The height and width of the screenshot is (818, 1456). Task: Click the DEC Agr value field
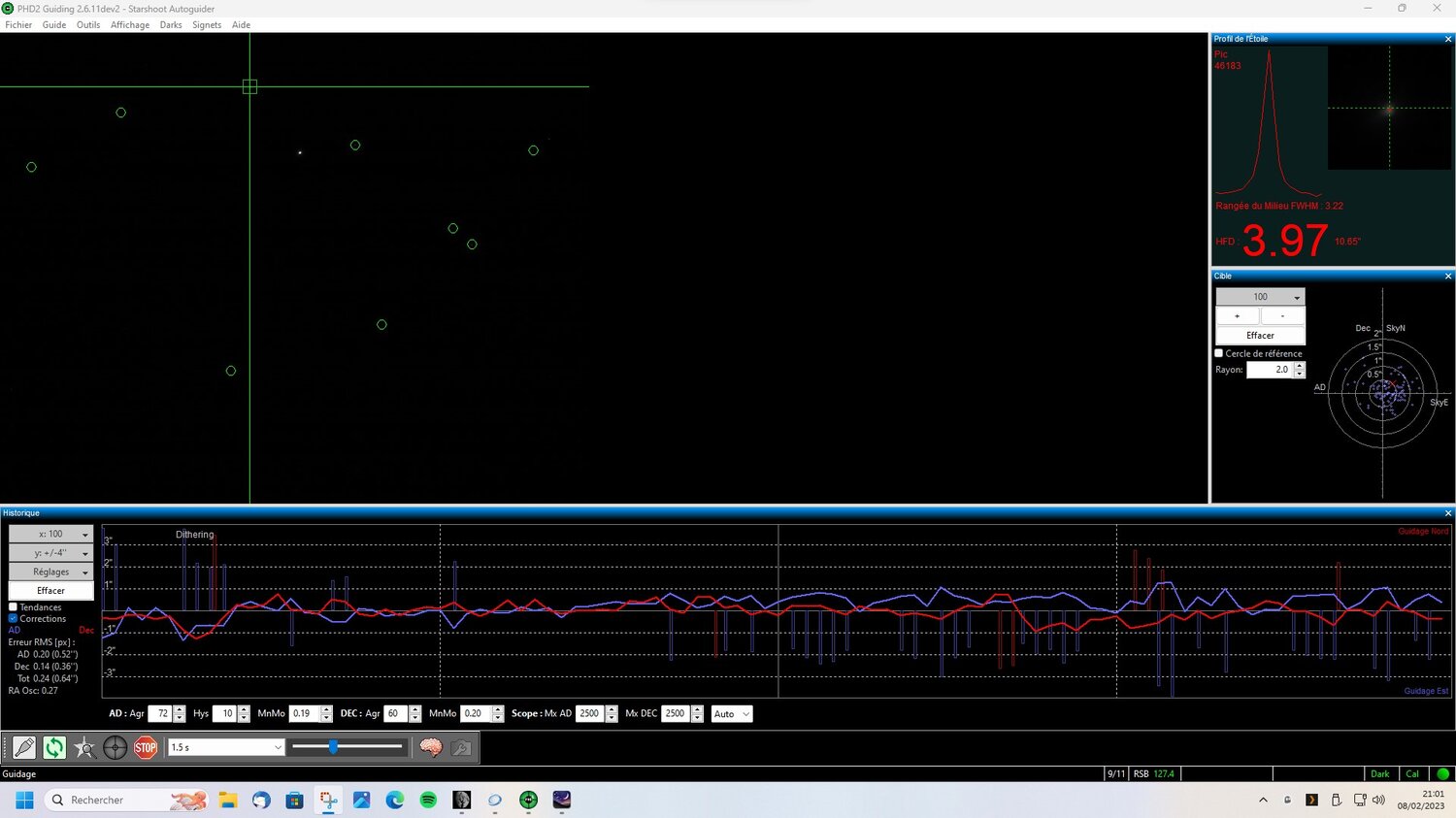(x=396, y=714)
